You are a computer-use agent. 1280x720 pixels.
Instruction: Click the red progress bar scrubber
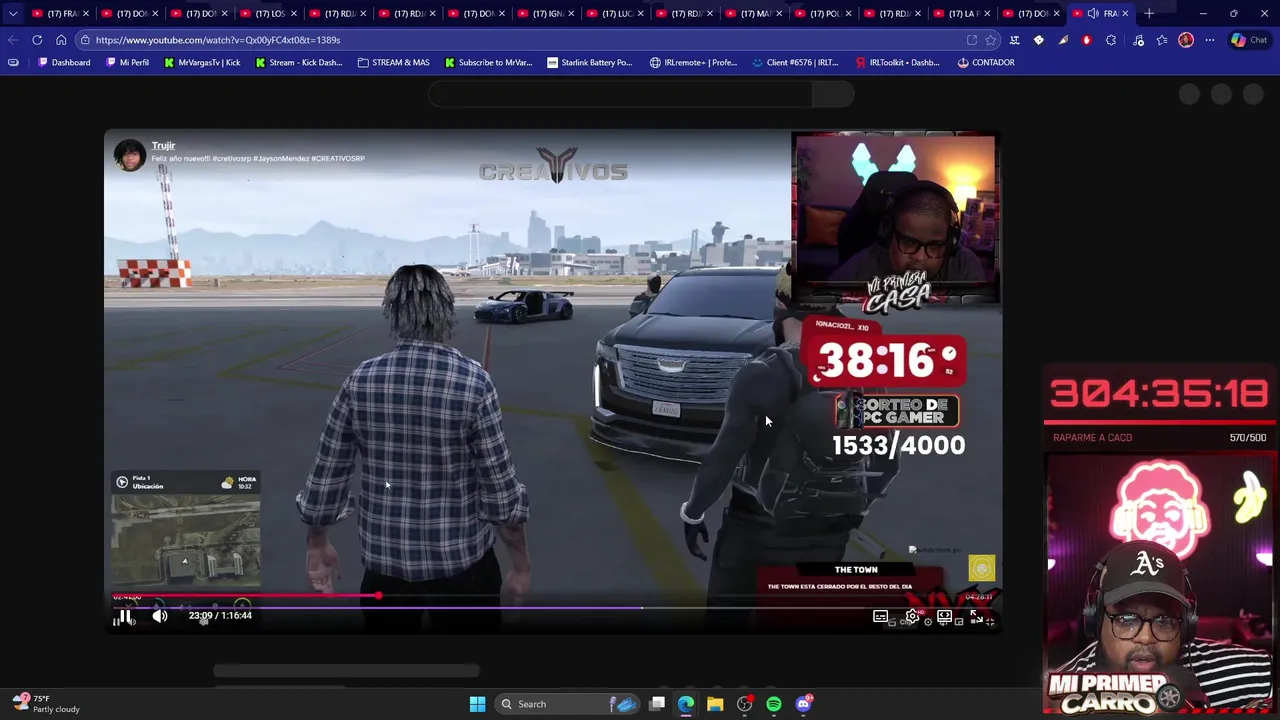point(378,596)
